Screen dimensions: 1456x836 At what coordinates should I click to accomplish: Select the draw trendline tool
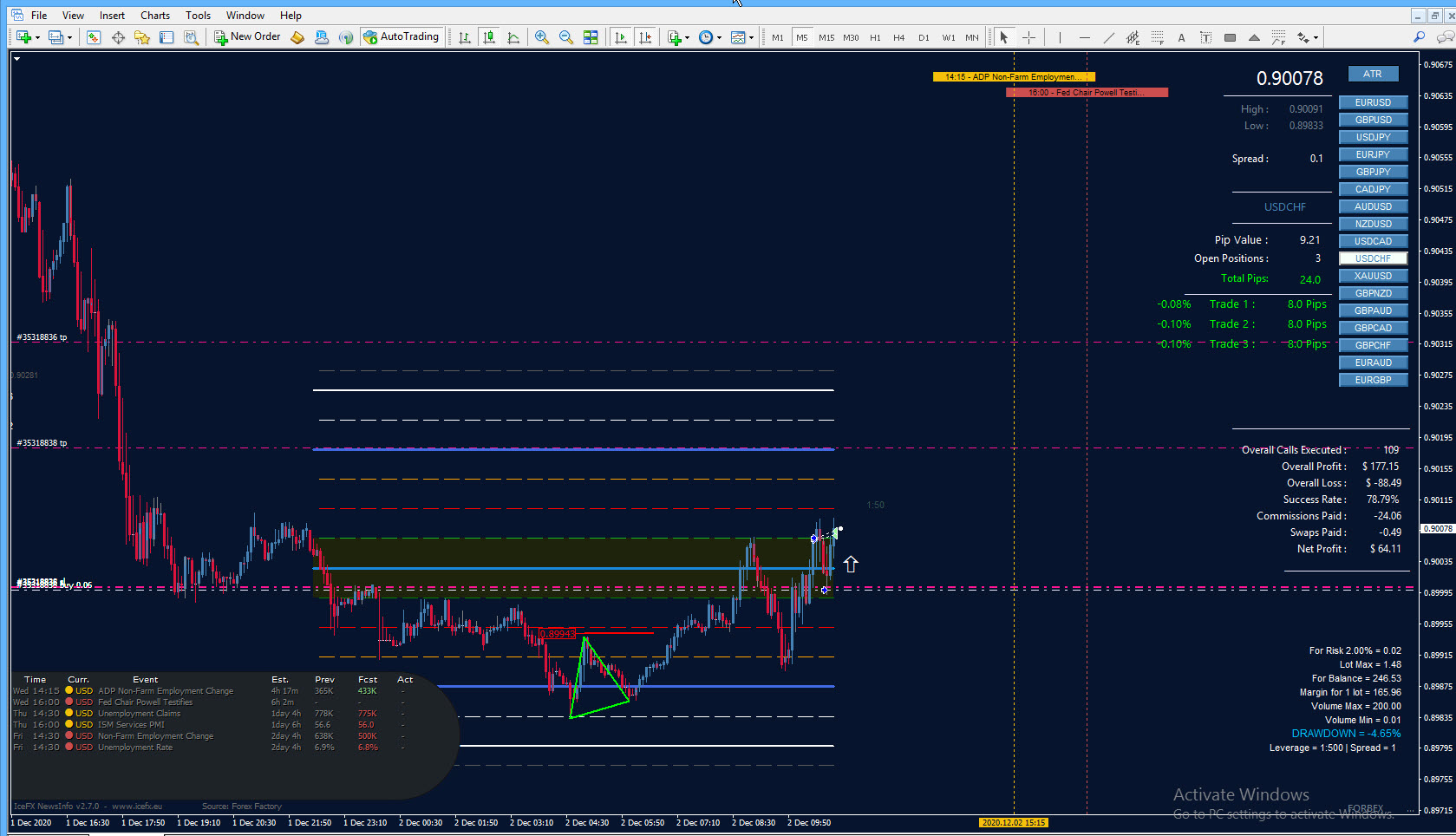tap(1108, 37)
